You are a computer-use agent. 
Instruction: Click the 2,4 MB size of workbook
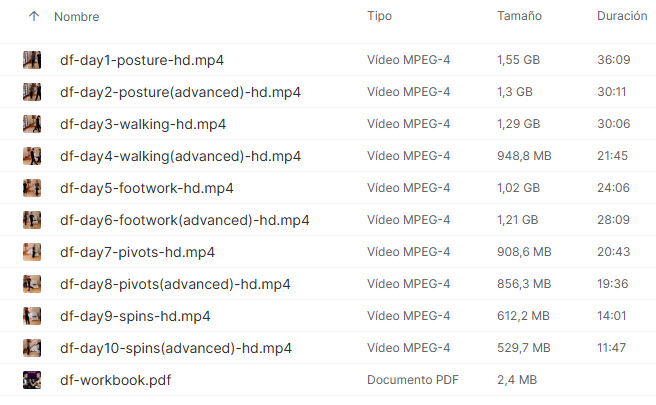pyautogui.click(x=516, y=380)
